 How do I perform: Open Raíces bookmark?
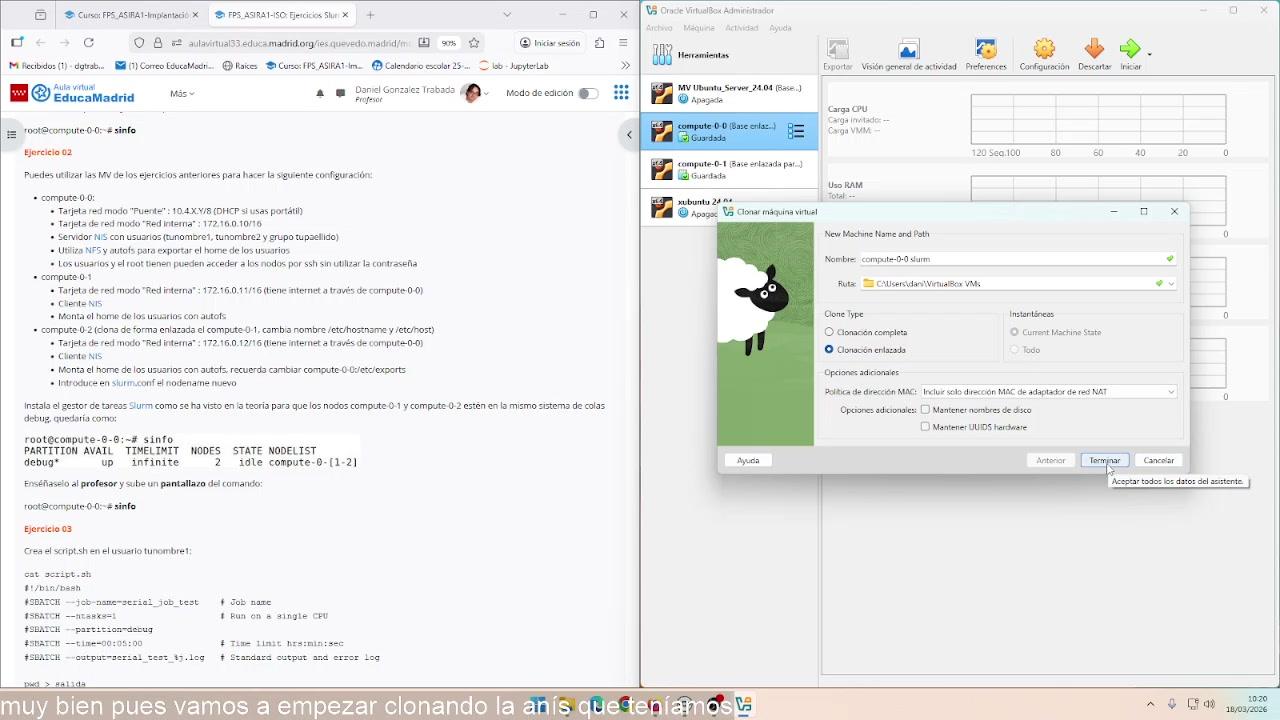click(x=240, y=66)
